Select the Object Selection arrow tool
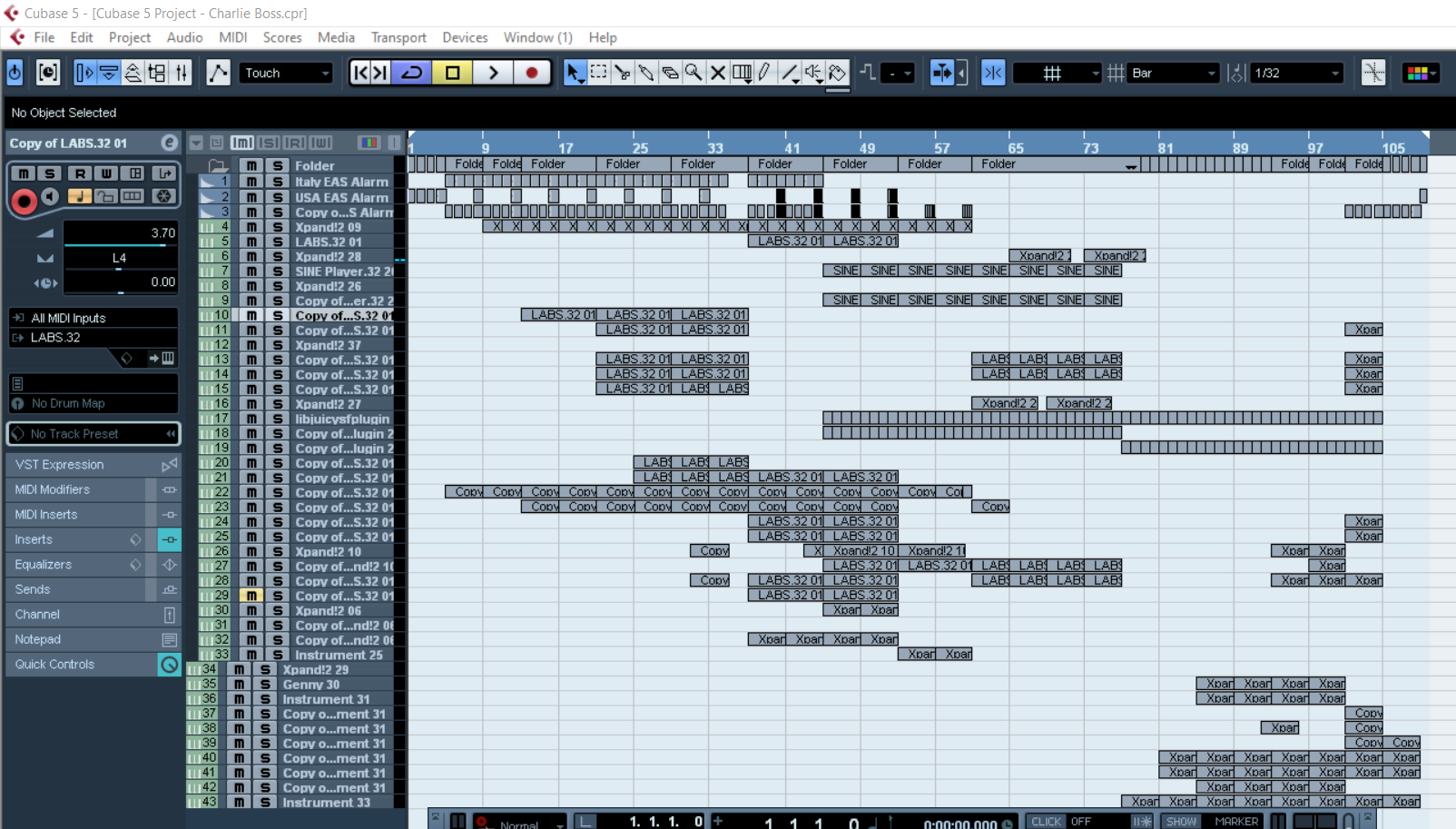Image resolution: width=1456 pixels, height=829 pixels. 575,73
